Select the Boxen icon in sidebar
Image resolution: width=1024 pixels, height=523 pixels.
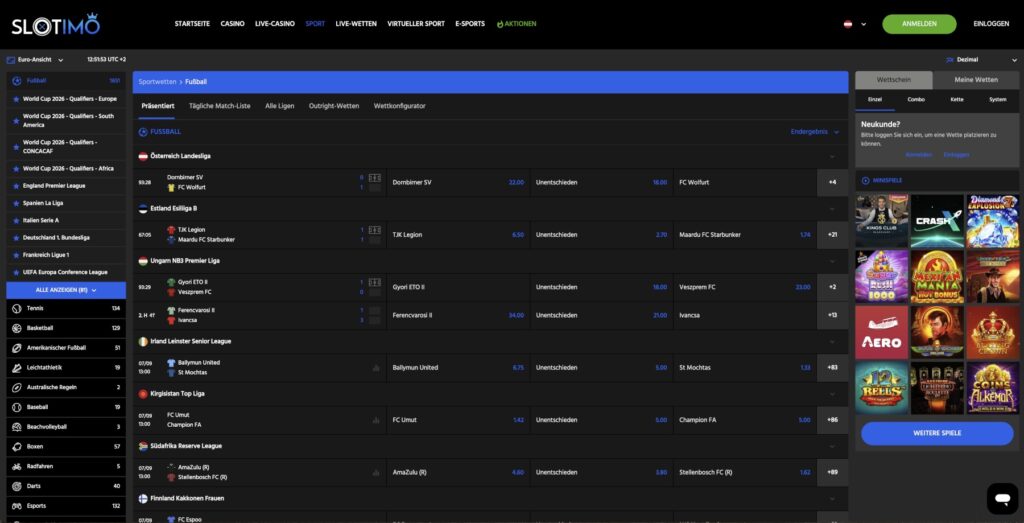16,447
